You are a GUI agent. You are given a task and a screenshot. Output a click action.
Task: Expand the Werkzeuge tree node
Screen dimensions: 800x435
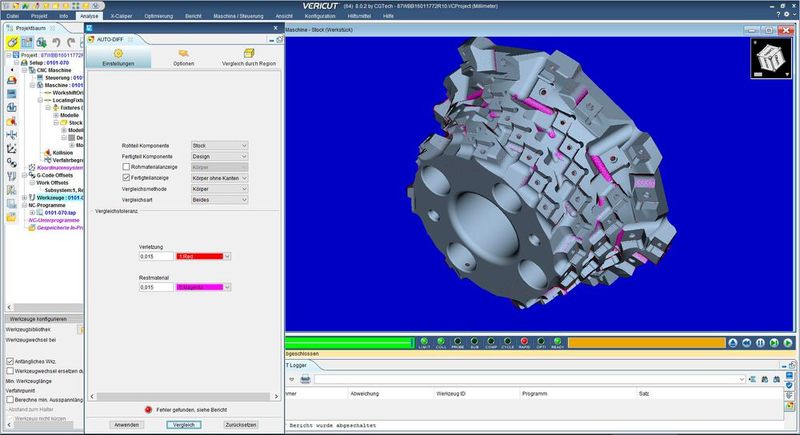point(24,197)
